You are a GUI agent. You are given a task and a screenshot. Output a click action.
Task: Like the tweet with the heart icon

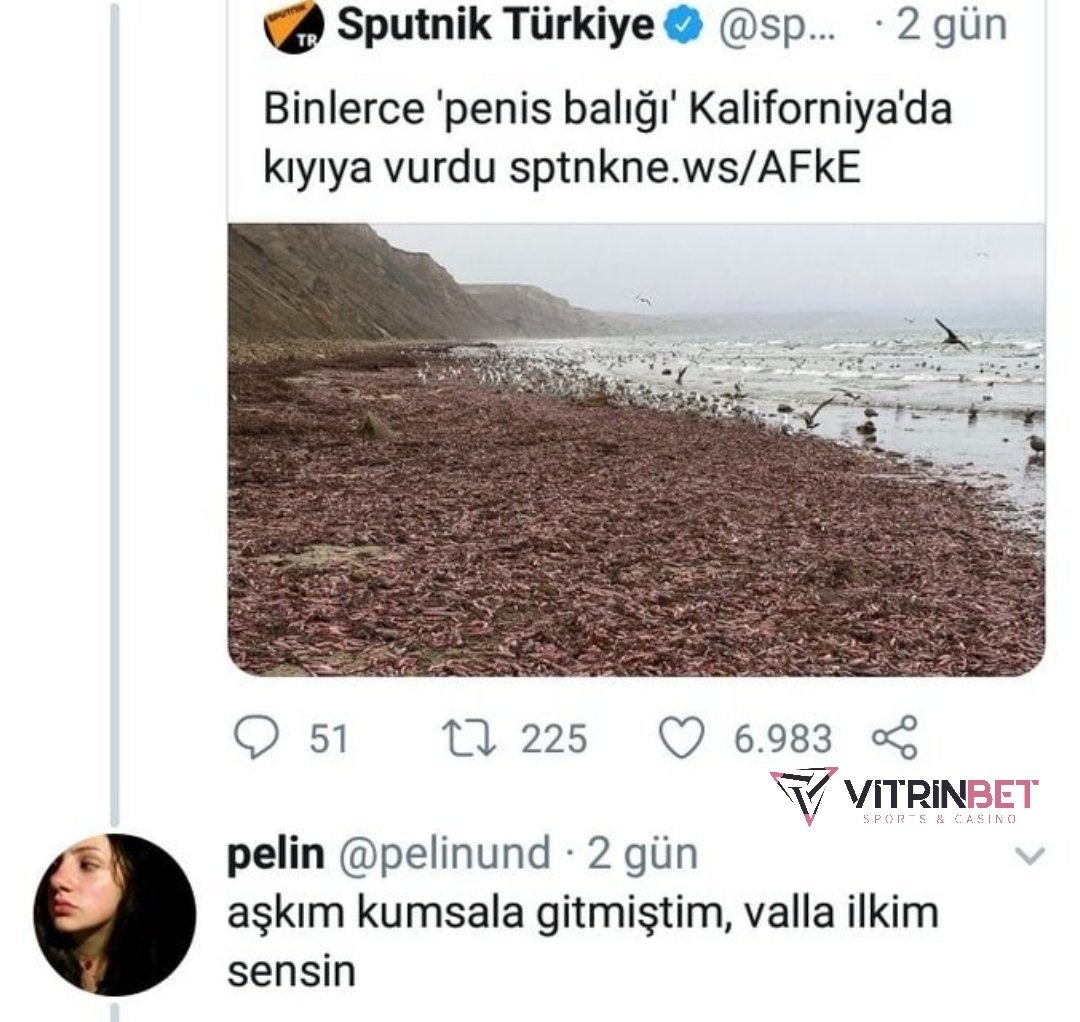pyautogui.click(x=682, y=738)
